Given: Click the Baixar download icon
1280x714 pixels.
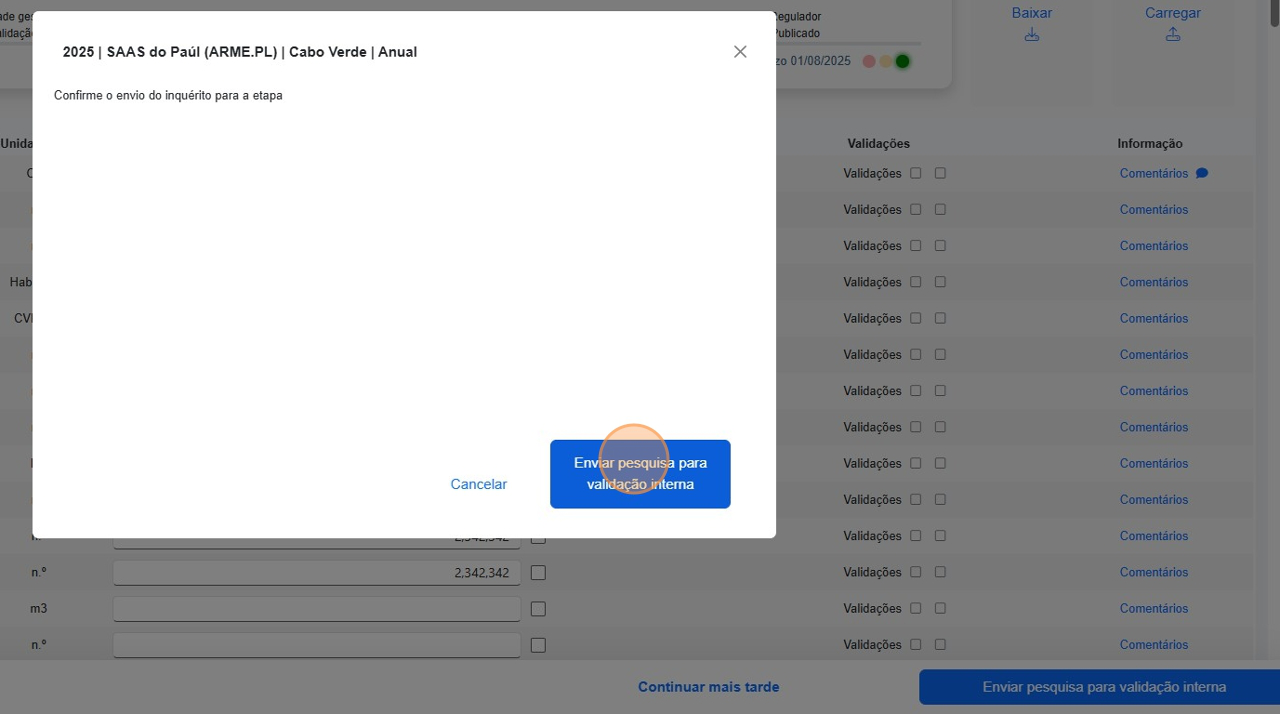Looking at the screenshot, I should (x=1031, y=33).
